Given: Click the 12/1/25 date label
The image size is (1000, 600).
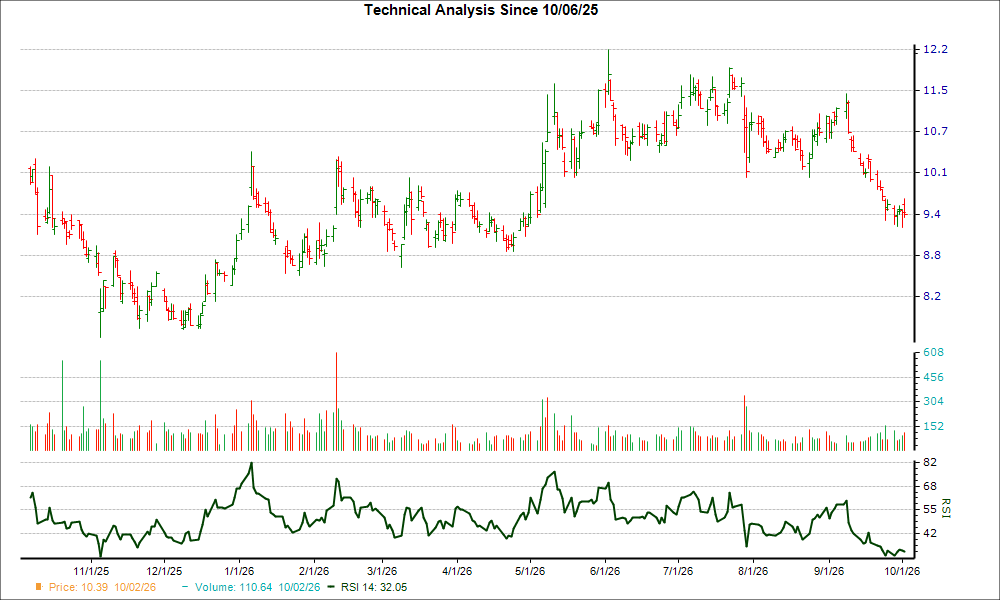Looking at the screenshot, I should pyautogui.click(x=164, y=571).
